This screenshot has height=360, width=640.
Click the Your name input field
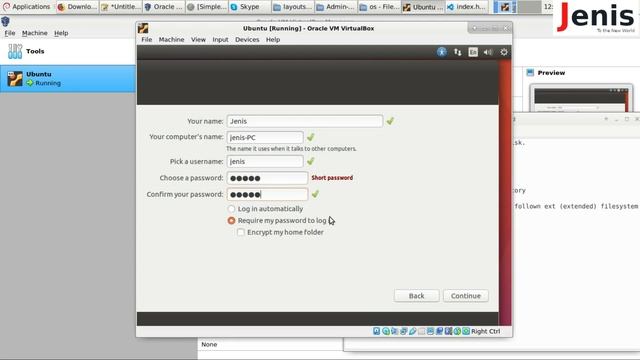click(304, 121)
